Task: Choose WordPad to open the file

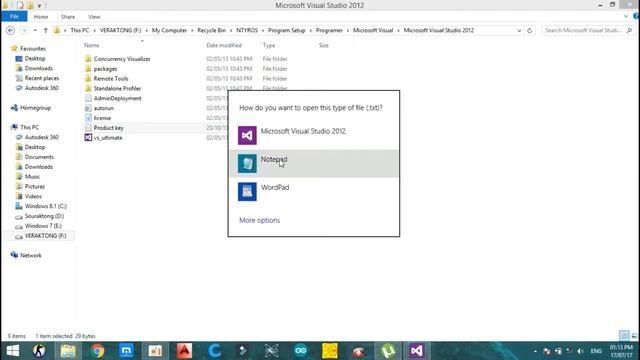Action: pos(314,191)
